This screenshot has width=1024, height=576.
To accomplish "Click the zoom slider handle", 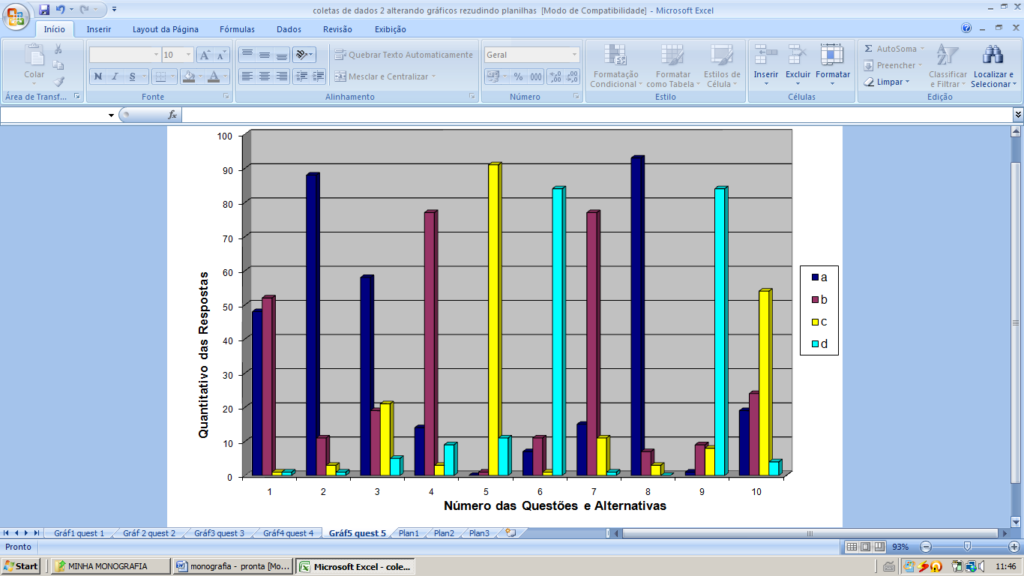I will 967,547.
